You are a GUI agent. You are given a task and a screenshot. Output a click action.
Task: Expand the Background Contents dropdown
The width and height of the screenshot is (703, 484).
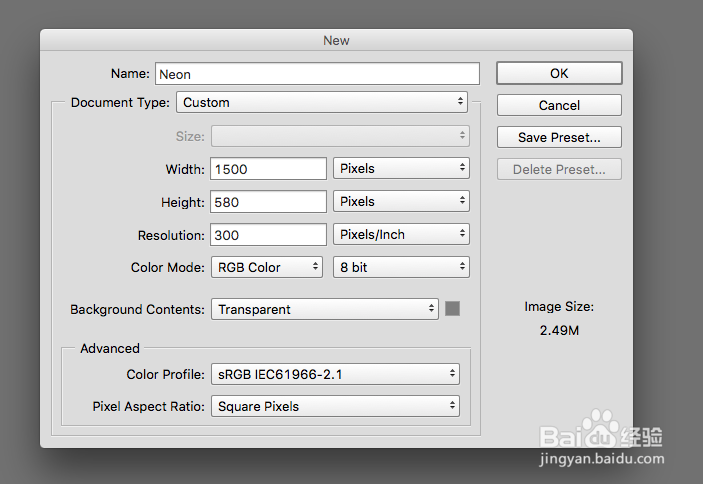[x=325, y=309]
